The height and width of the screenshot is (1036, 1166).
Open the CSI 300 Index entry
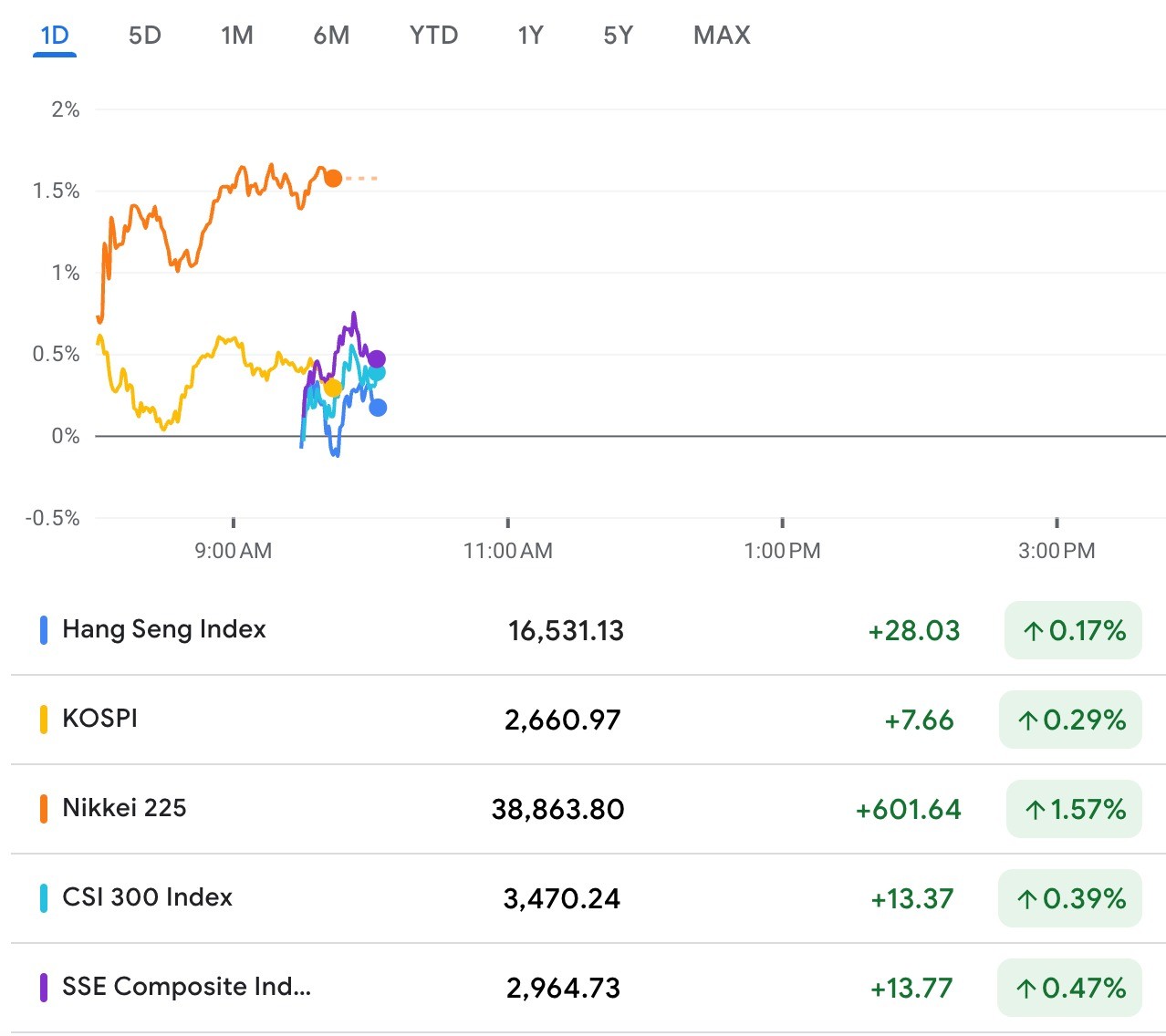click(588, 898)
